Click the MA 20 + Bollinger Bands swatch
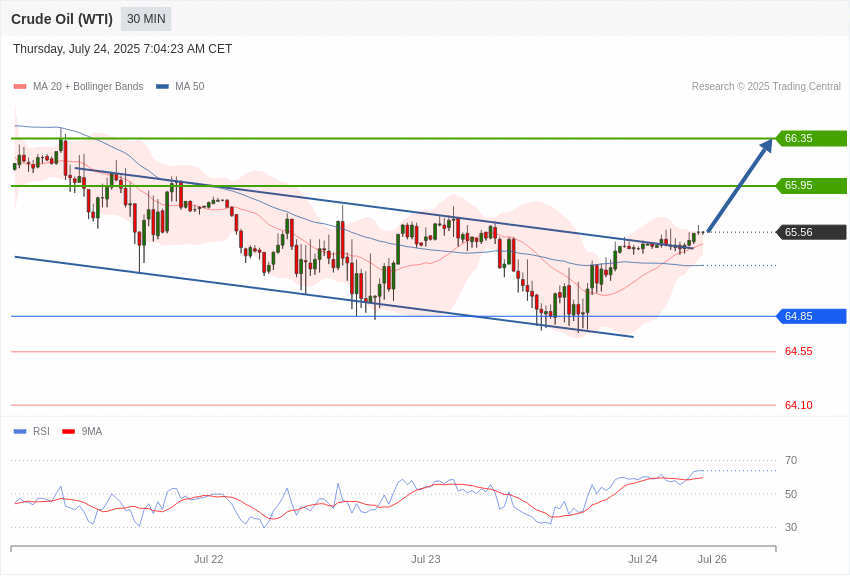Viewport: 850px width, 576px height. [20, 87]
